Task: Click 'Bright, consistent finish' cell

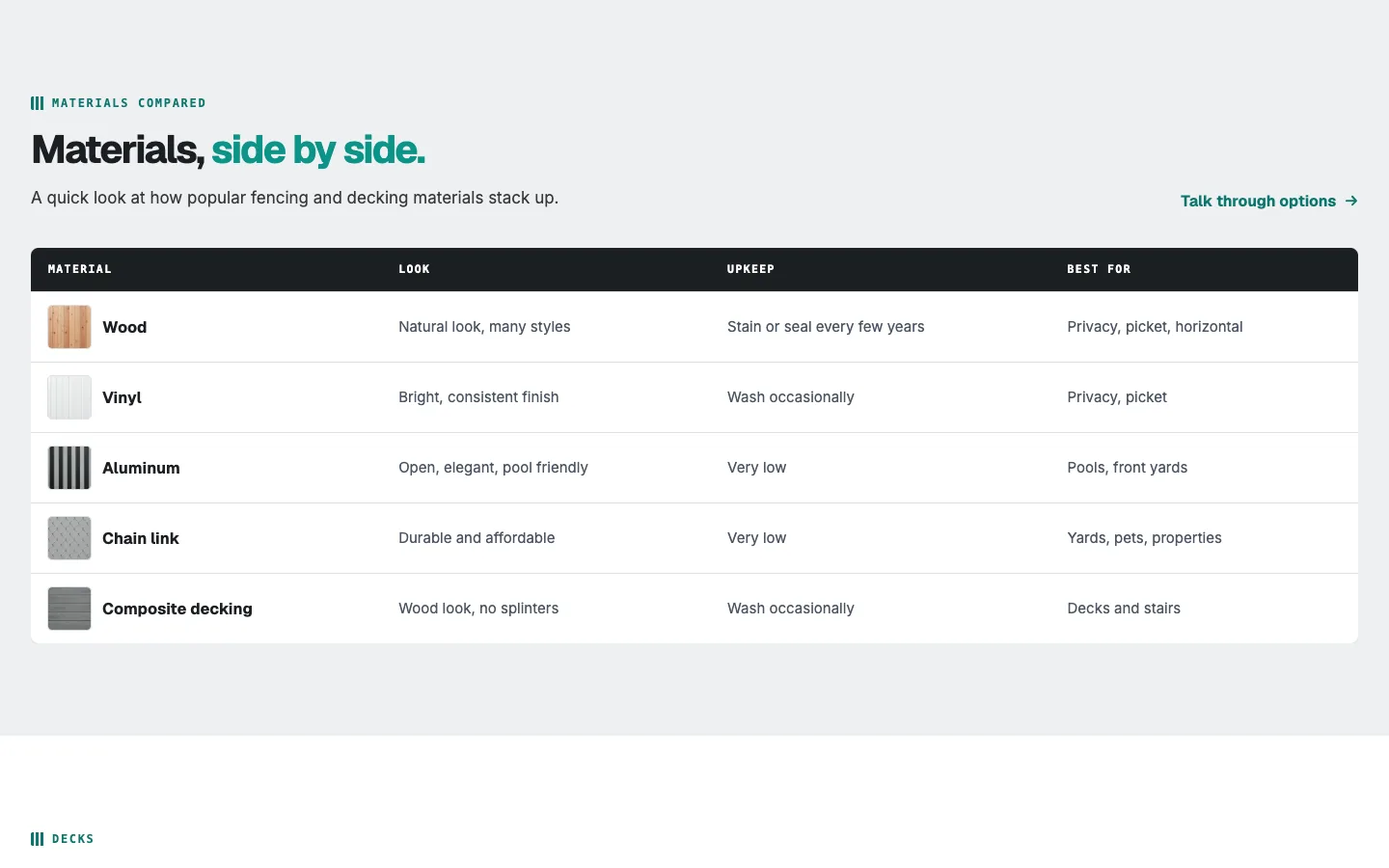Action: click(x=478, y=397)
